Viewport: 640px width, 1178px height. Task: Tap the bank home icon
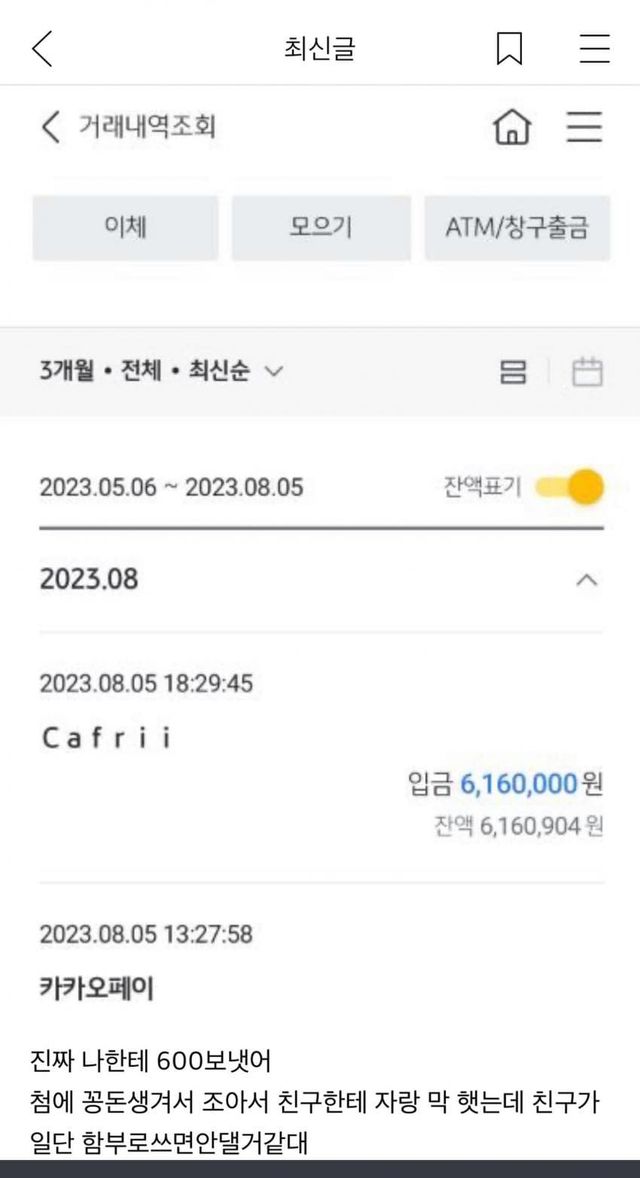pos(512,127)
